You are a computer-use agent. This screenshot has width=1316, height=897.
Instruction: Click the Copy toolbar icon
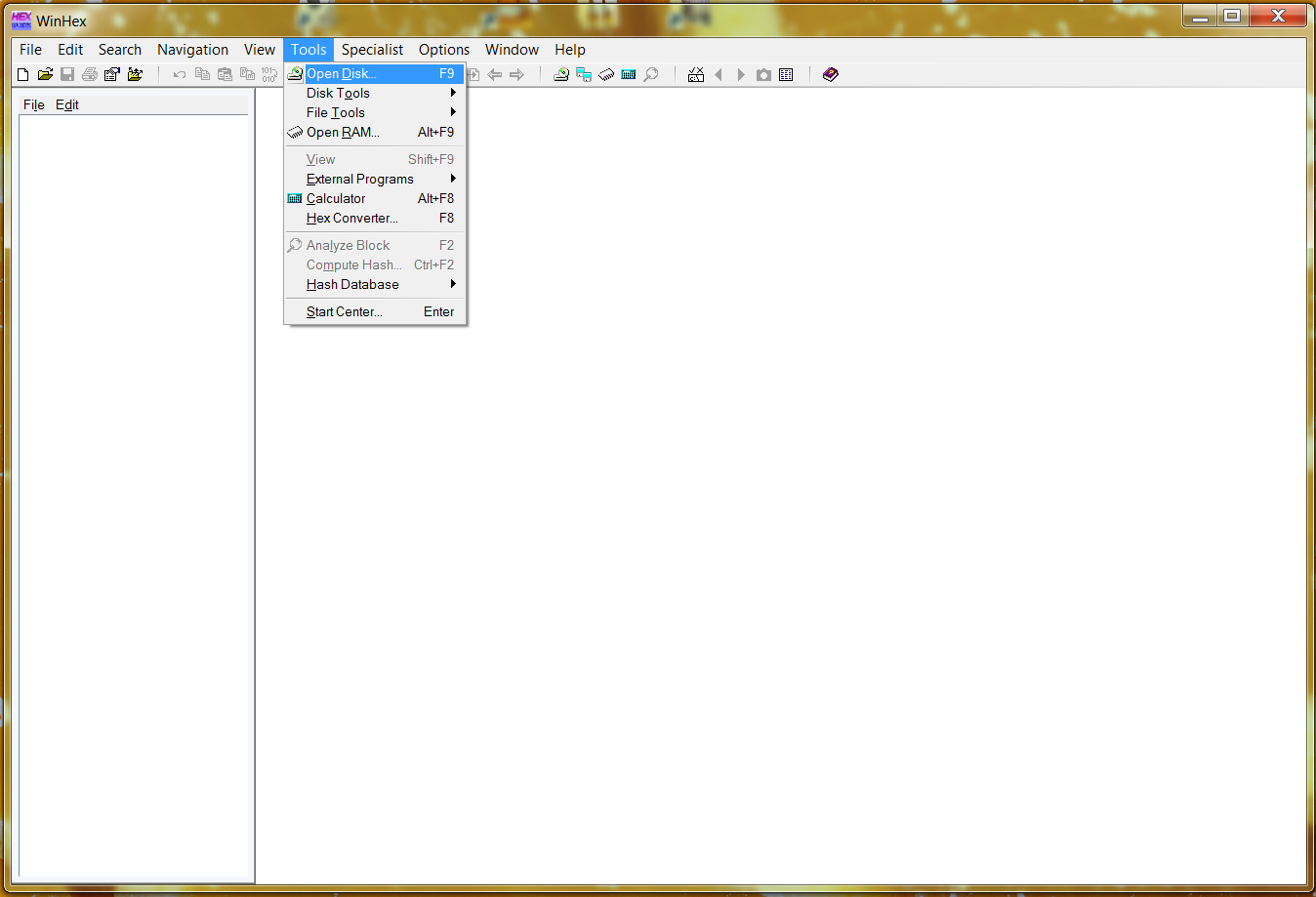[202, 74]
